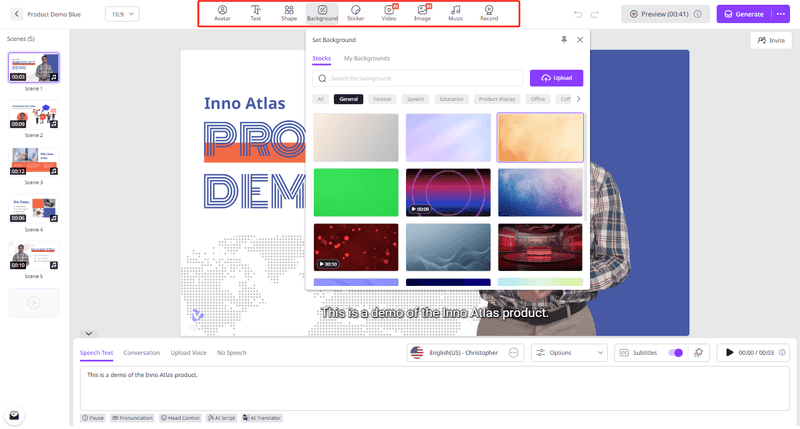The width and height of the screenshot is (800, 429).
Task: Select the Text tool in toolbar
Action: pyautogui.click(x=256, y=13)
